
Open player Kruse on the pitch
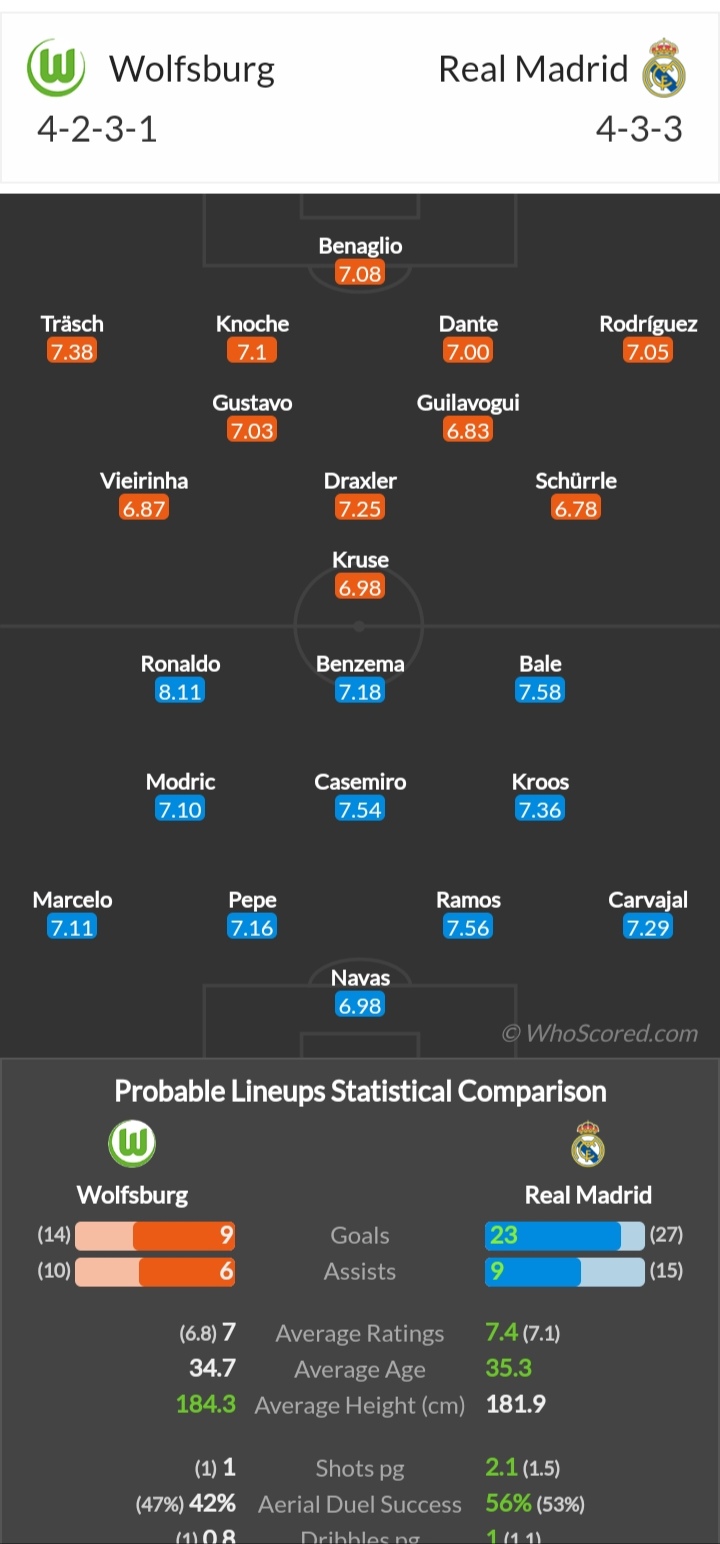coord(360,560)
